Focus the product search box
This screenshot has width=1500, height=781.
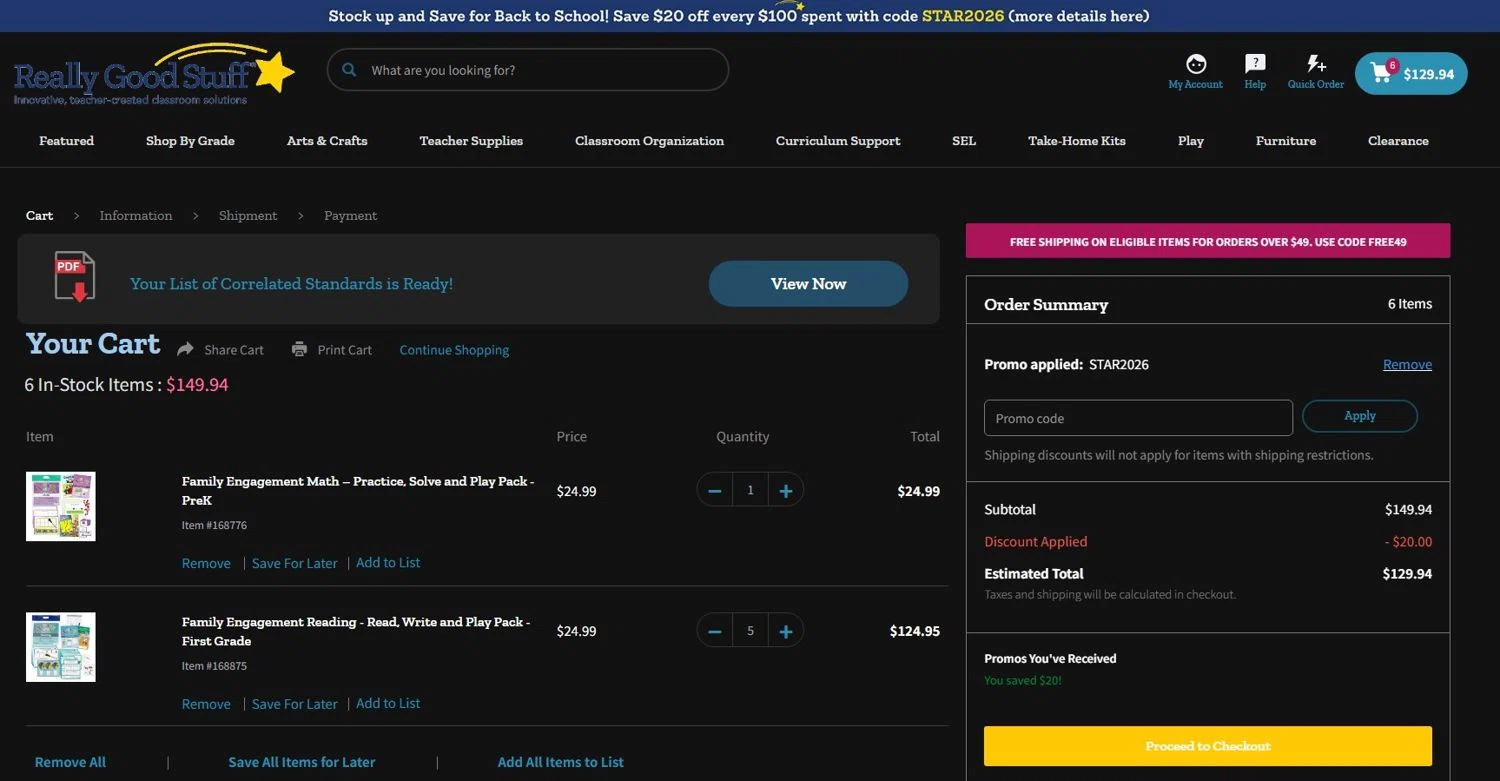click(528, 70)
